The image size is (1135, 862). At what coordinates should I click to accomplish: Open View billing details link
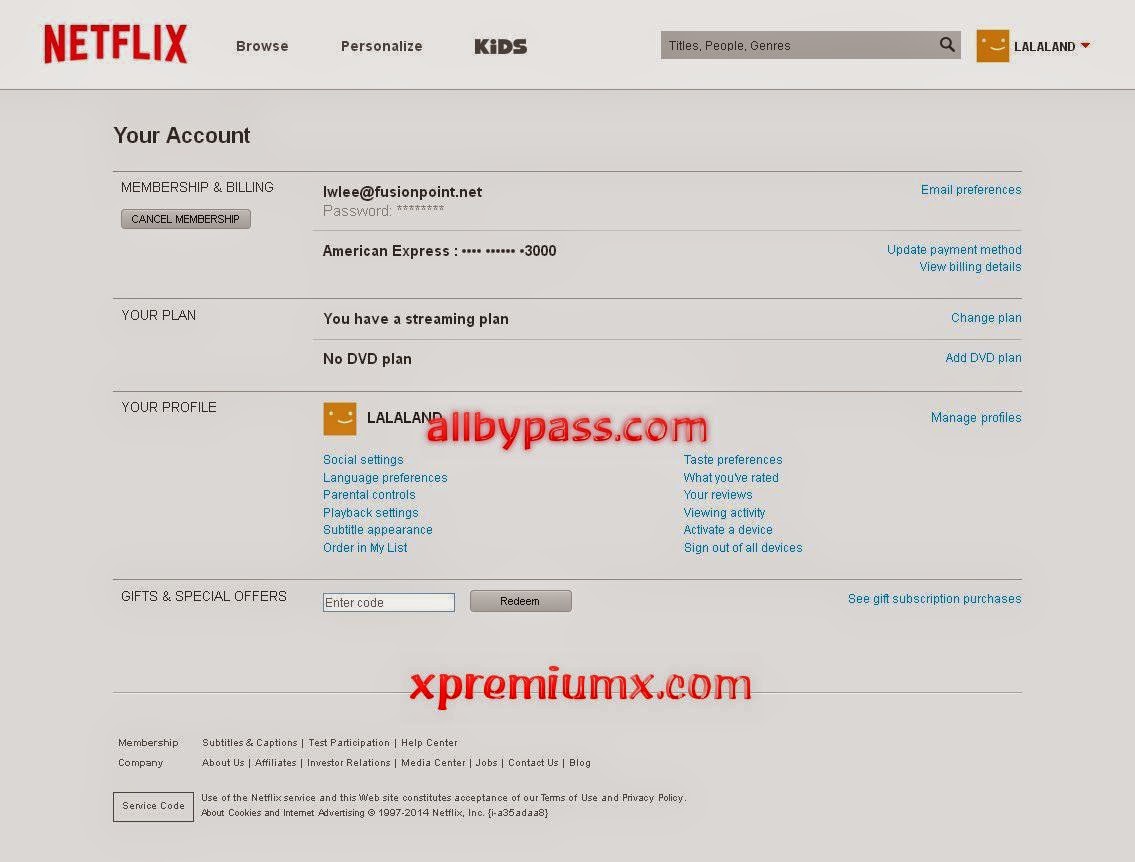click(x=970, y=267)
